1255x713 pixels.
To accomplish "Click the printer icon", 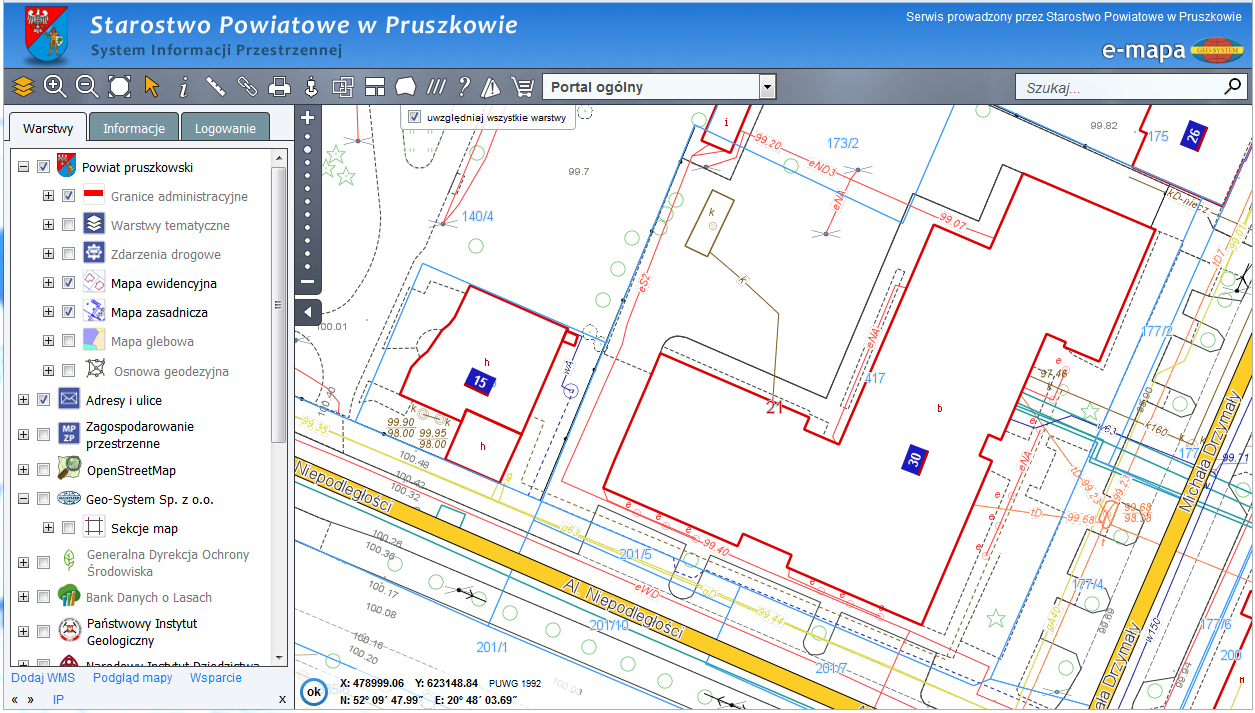I will point(279,87).
